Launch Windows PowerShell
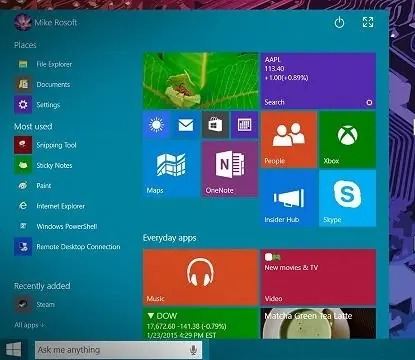 [x=56, y=226]
